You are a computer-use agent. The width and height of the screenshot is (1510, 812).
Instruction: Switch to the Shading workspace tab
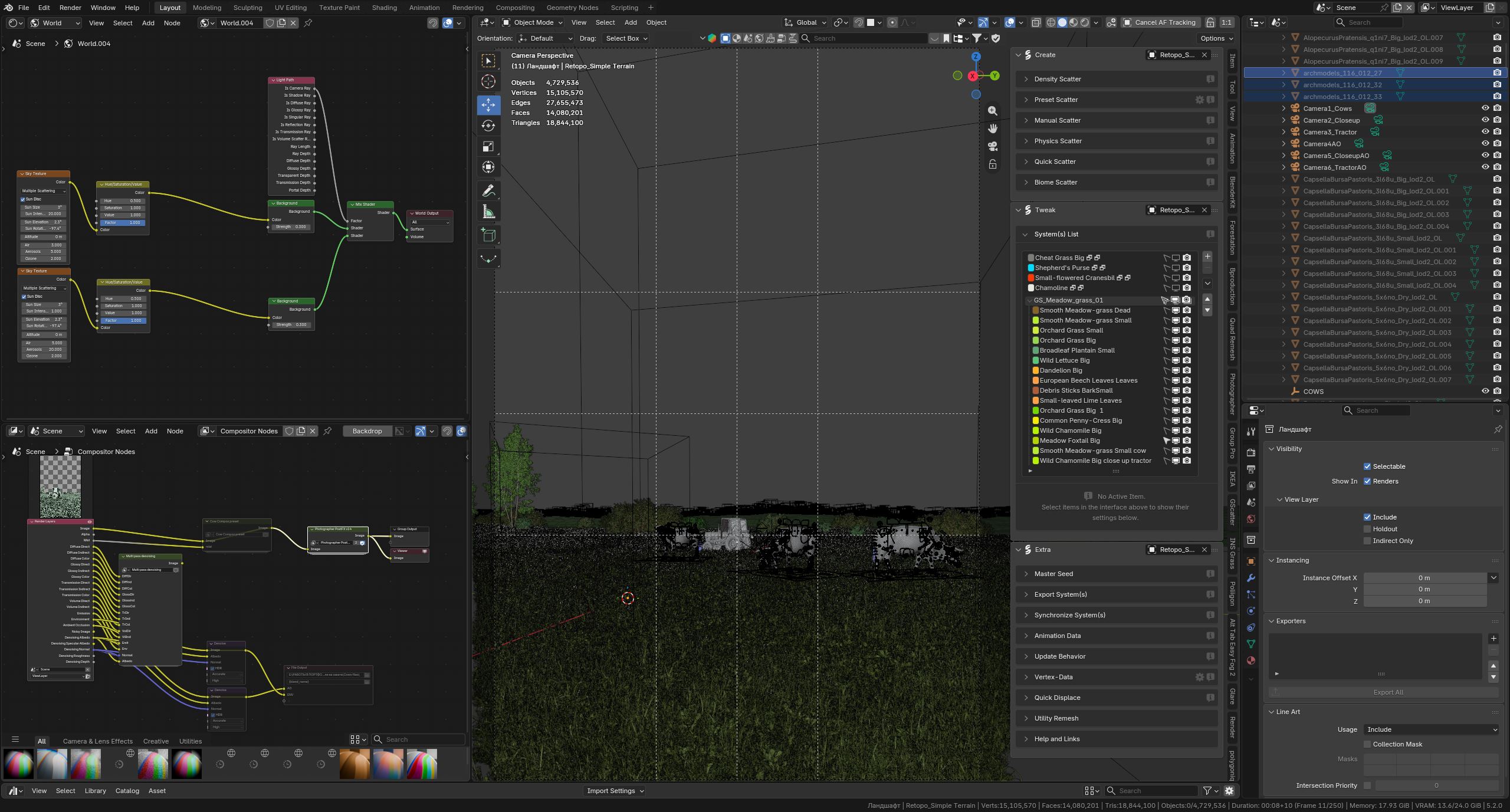click(384, 8)
